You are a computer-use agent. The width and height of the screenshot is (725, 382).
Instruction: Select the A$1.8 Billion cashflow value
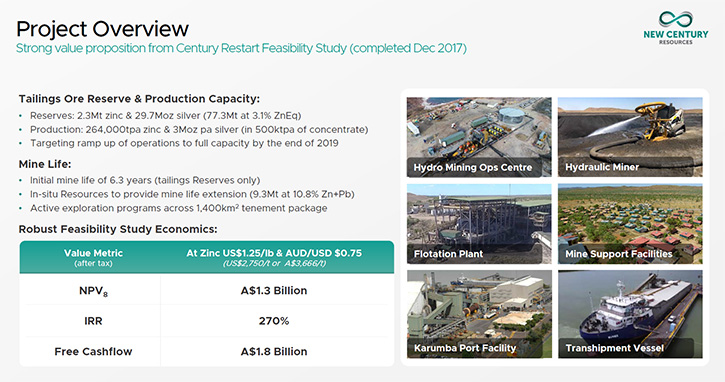[274, 351]
